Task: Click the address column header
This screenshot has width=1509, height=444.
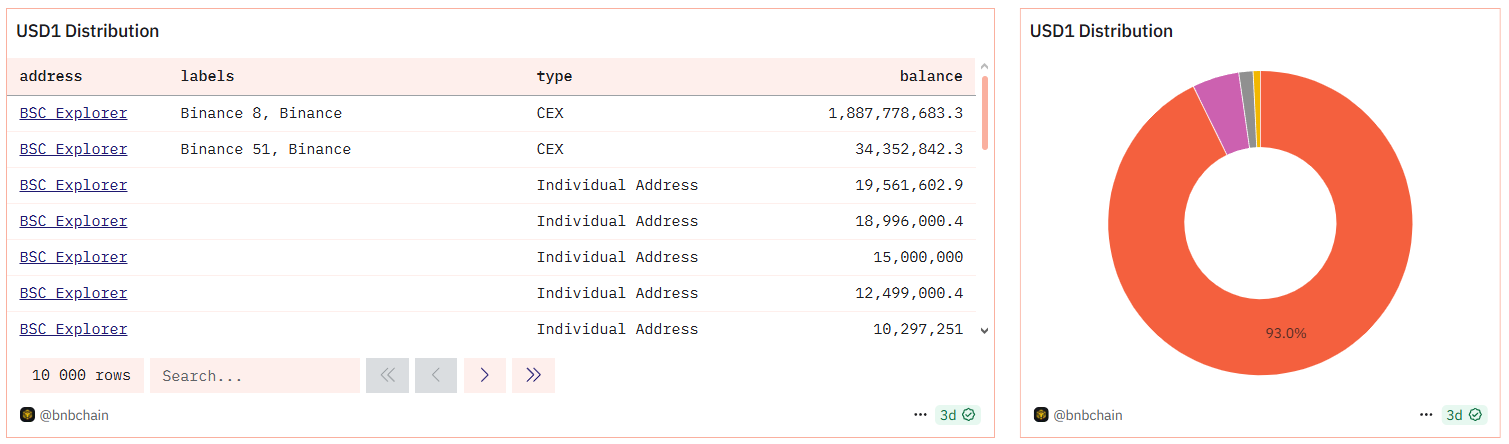Action: pyautogui.click(x=51, y=76)
